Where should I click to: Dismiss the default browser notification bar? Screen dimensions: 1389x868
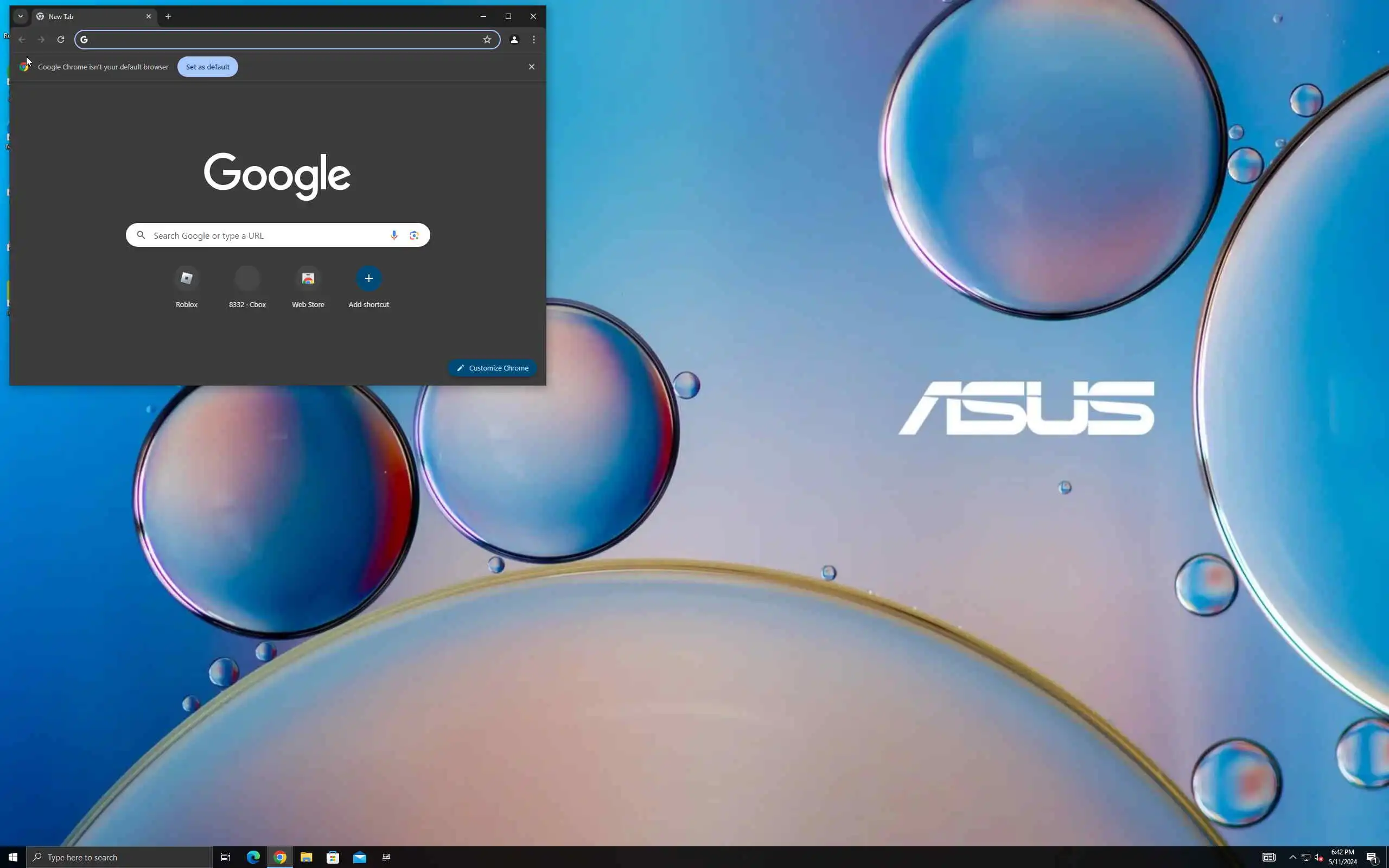(532, 67)
